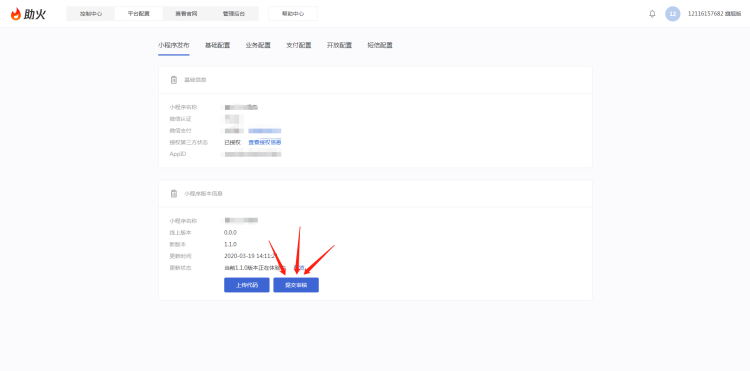Click the 提交审核 button
Image resolution: width=750 pixels, height=371 pixels.
pyautogui.click(x=296, y=285)
